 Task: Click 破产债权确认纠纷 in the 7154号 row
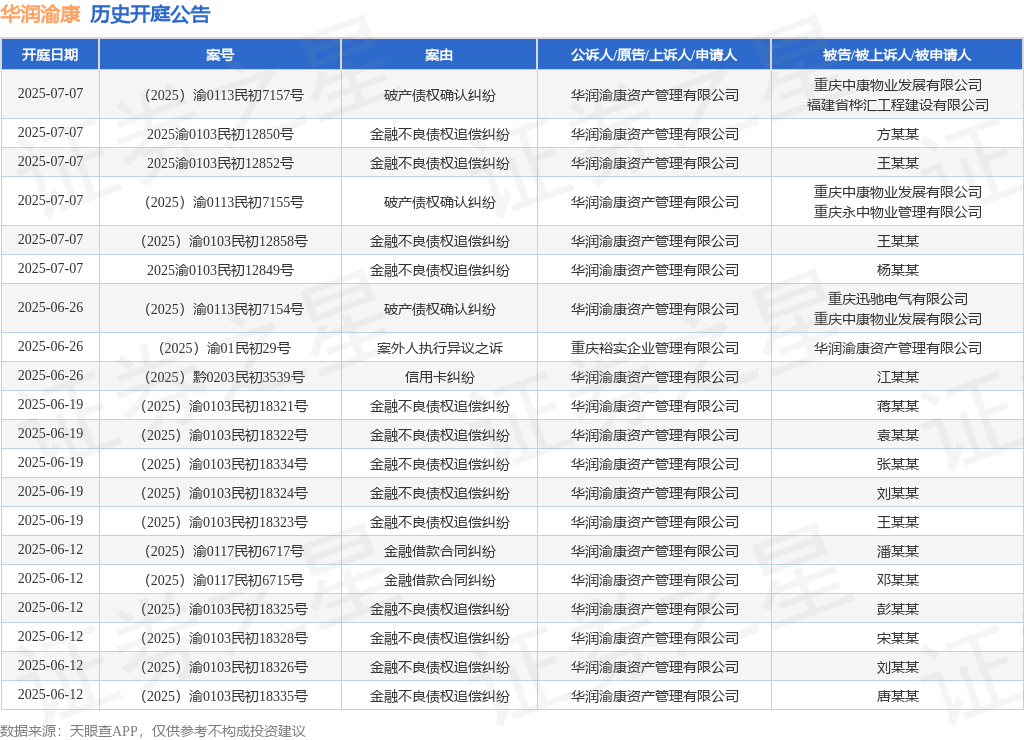coord(440,310)
